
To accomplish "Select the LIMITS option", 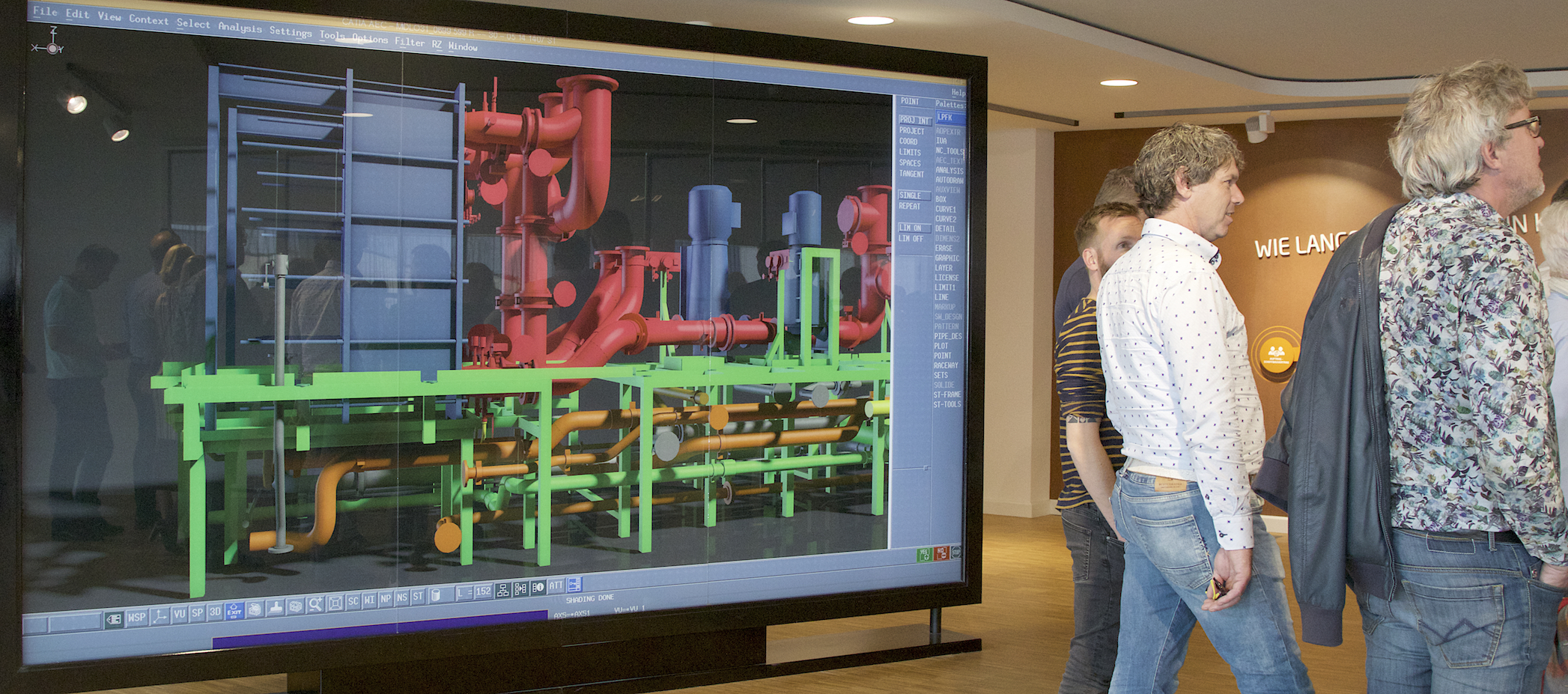I will 910,152.
